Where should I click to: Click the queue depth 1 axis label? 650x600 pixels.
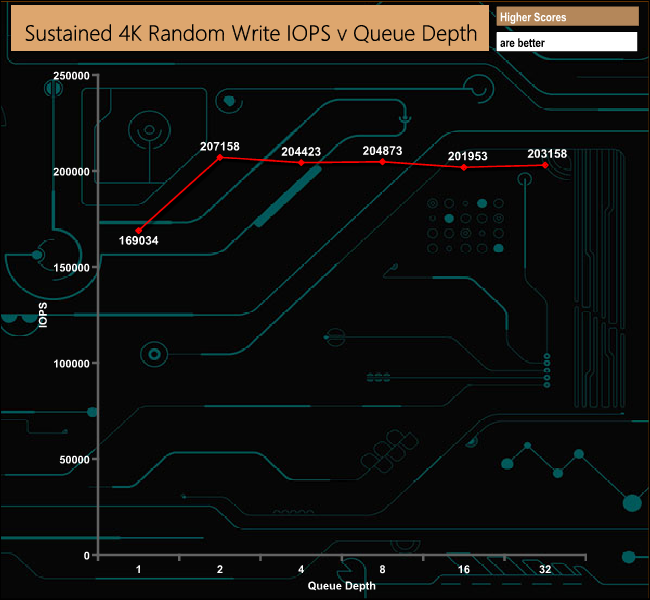click(138, 569)
